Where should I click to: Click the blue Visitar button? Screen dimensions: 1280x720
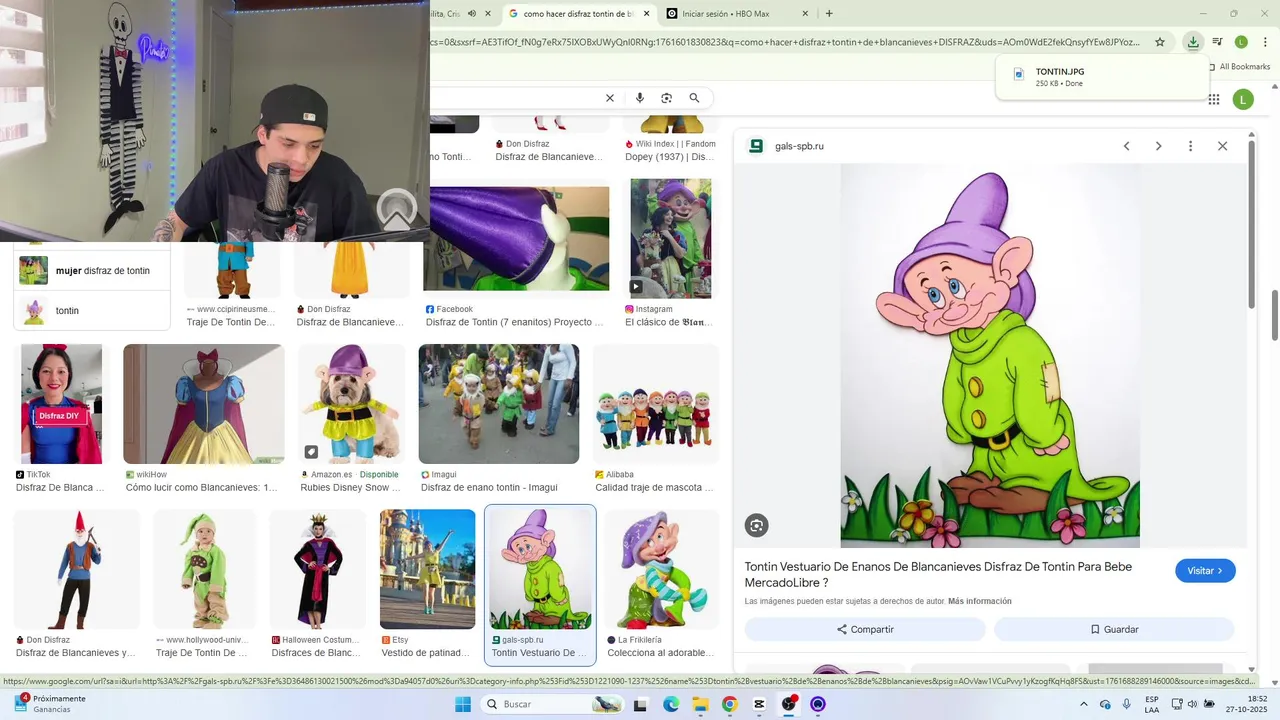pyautogui.click(x=1205, y=571)
